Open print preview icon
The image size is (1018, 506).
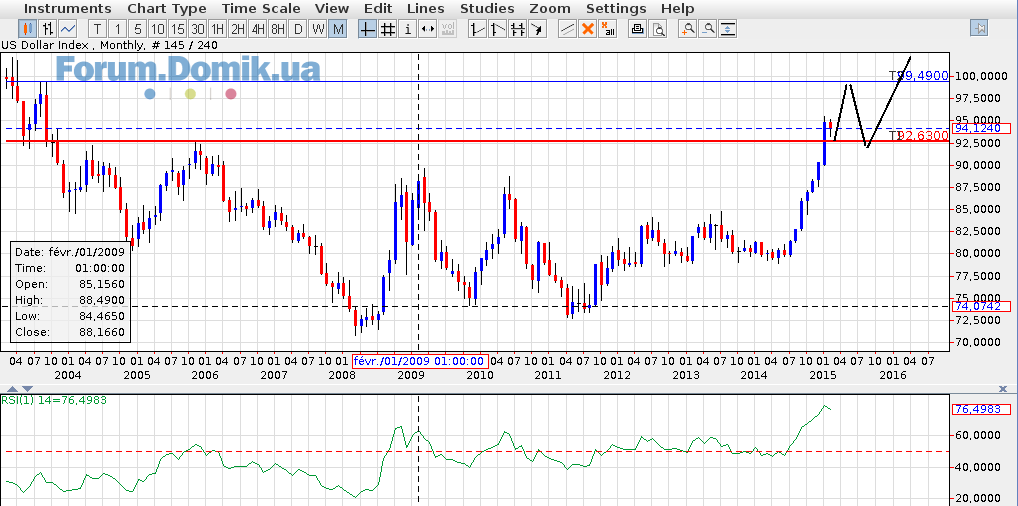point(658,29)
